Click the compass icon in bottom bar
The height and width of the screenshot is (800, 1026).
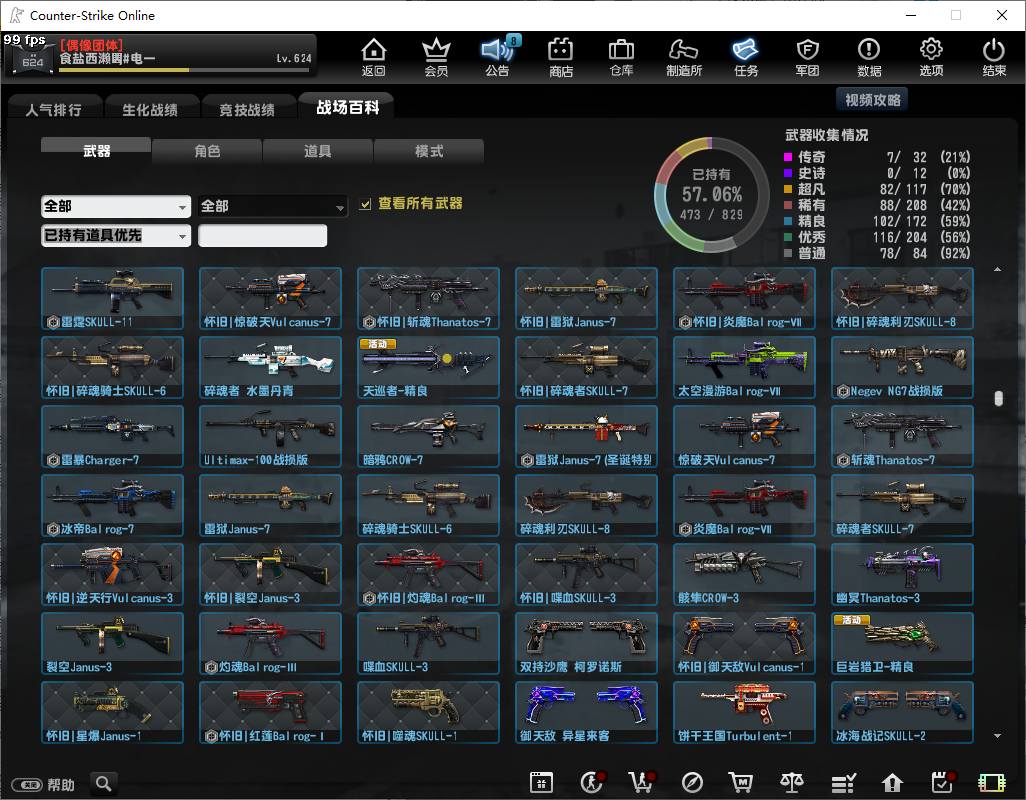pos(692,782)
